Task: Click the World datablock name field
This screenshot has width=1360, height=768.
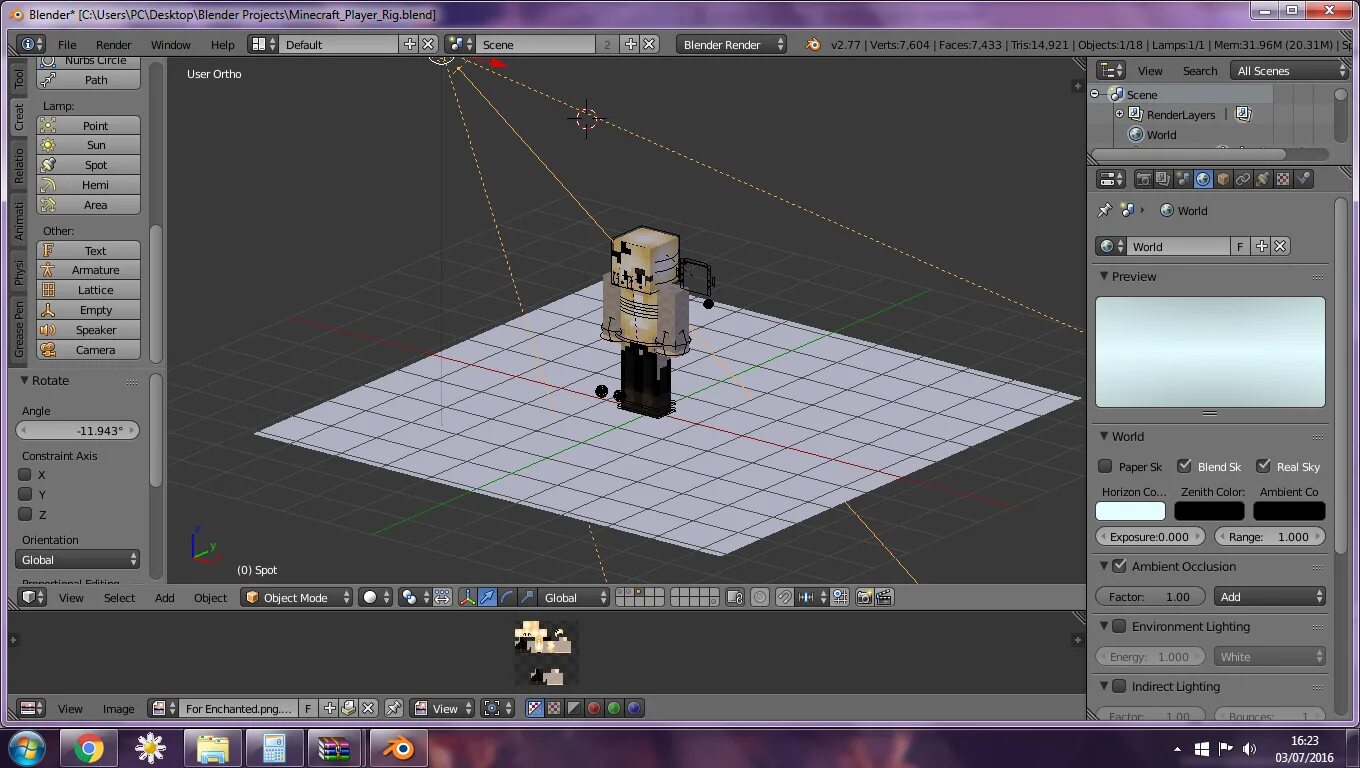Action: (1178, 246)
